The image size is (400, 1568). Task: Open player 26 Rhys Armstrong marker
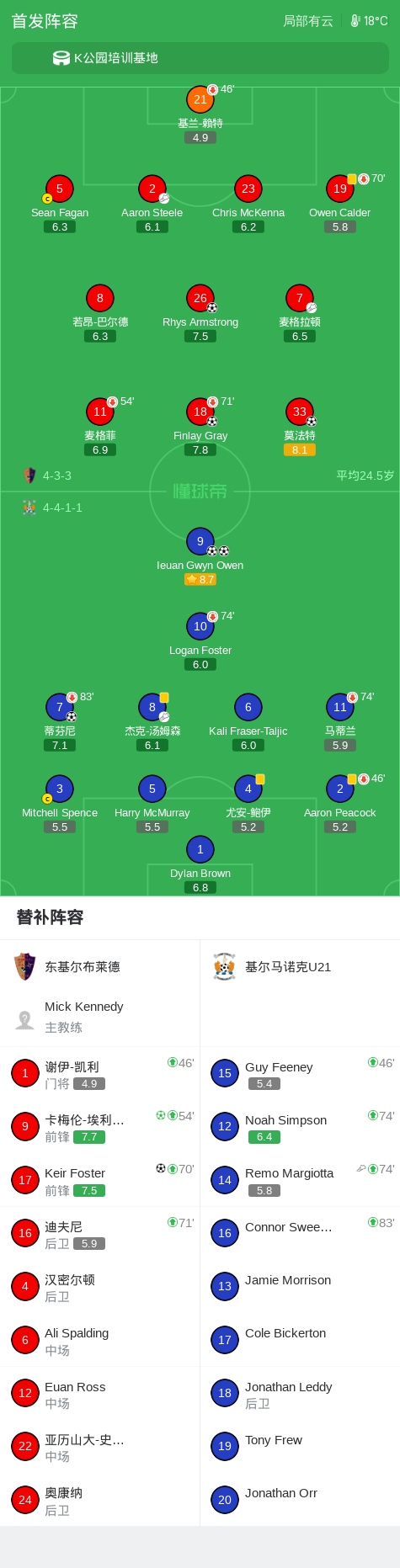200,298
